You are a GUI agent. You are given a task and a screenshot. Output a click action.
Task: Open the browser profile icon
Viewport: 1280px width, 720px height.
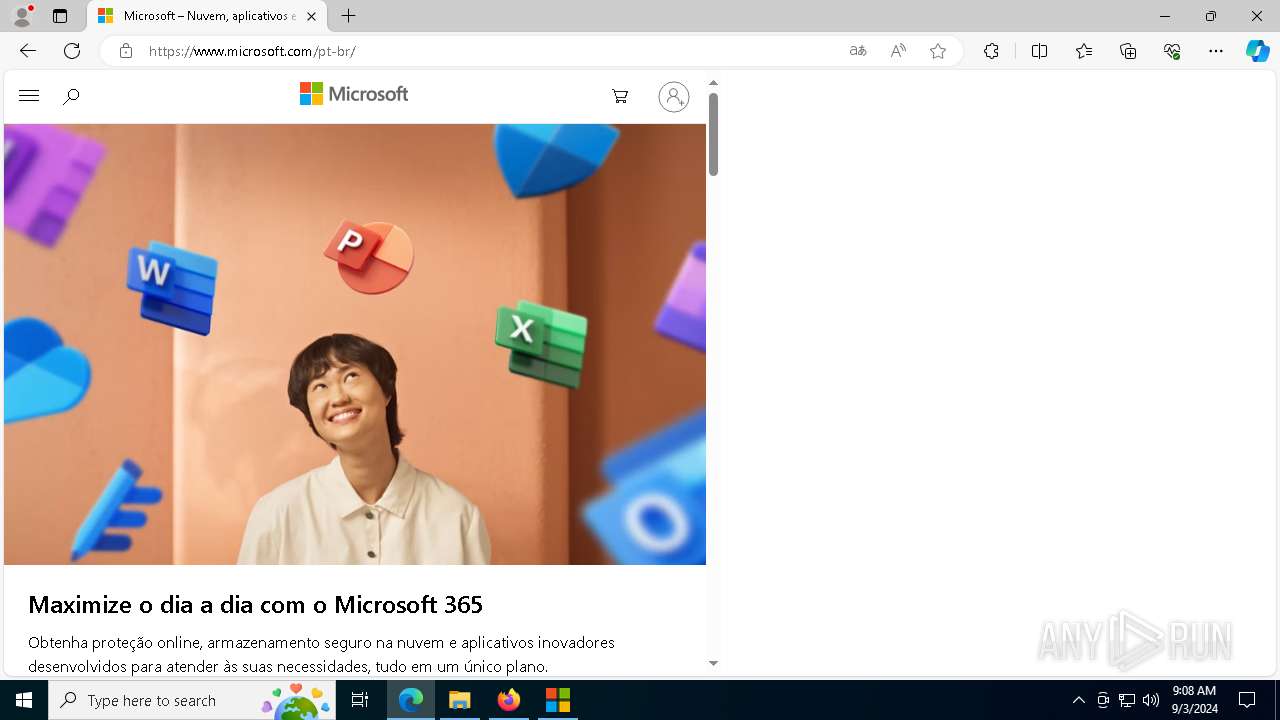point(22,16)
